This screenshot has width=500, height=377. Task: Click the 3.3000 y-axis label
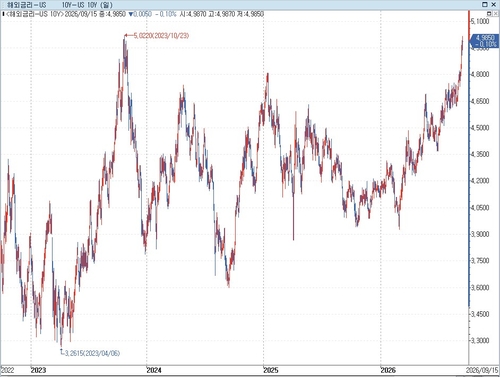480,340
